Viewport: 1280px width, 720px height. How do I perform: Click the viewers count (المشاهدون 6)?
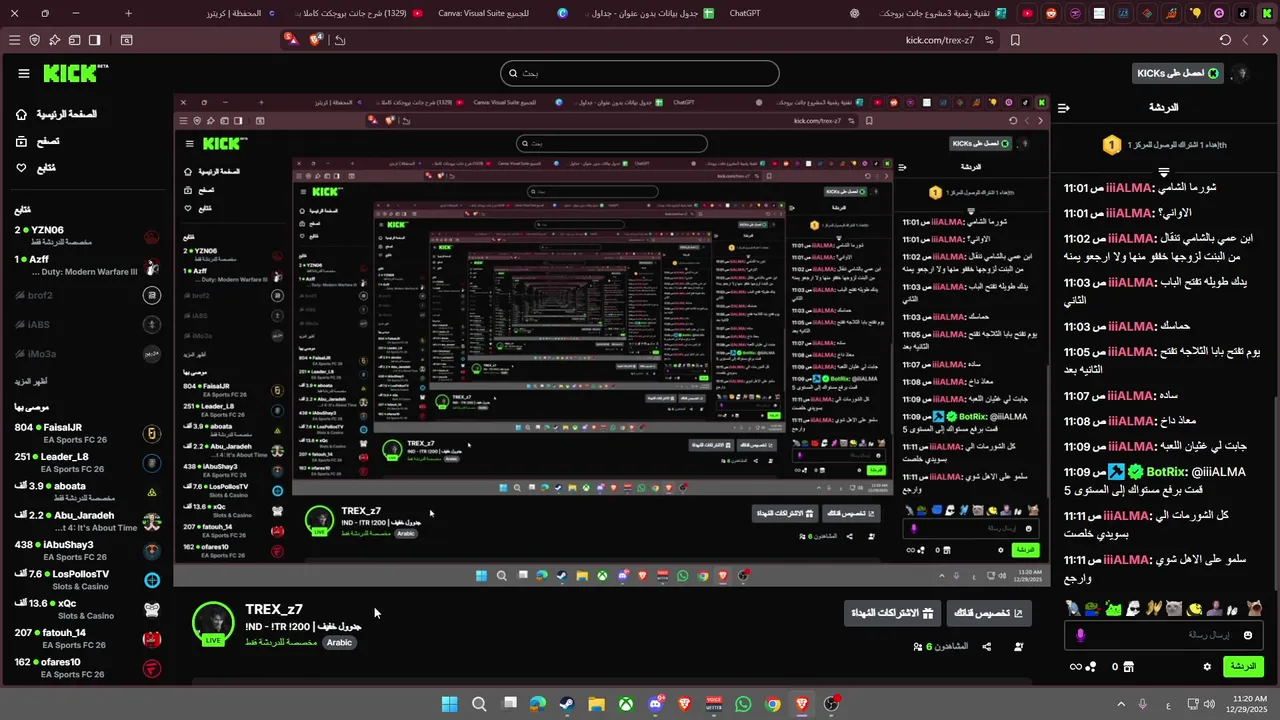tap(940, 647)
